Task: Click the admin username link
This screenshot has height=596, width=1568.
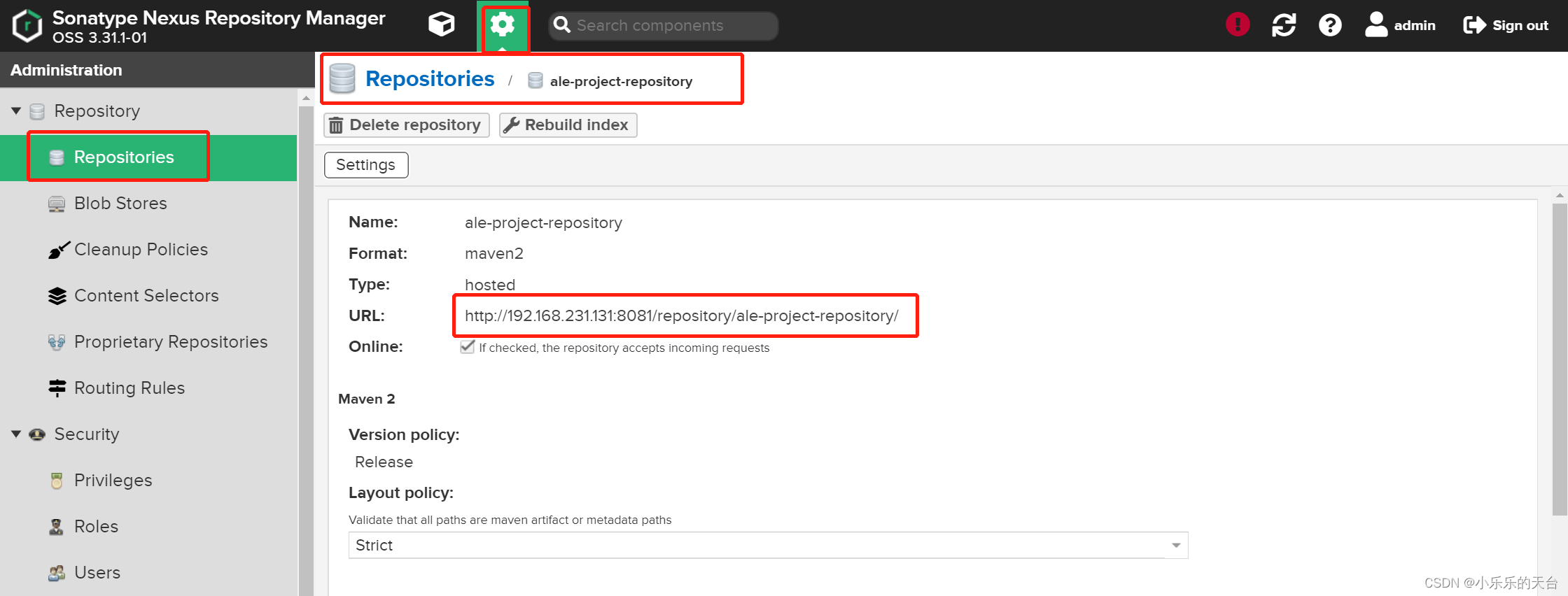Action: tap(1415, 25)
